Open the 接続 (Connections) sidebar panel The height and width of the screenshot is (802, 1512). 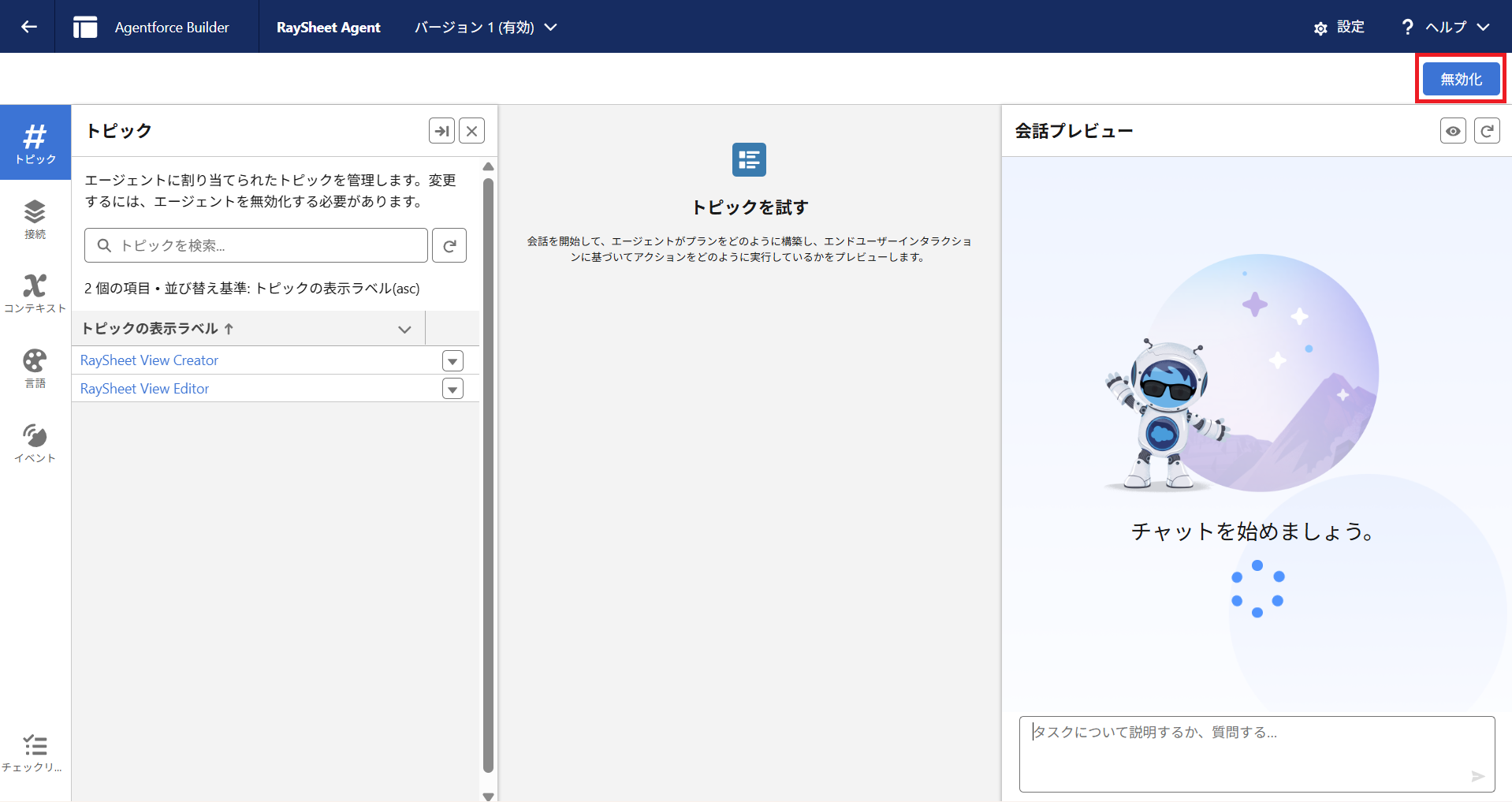(35, 218)
